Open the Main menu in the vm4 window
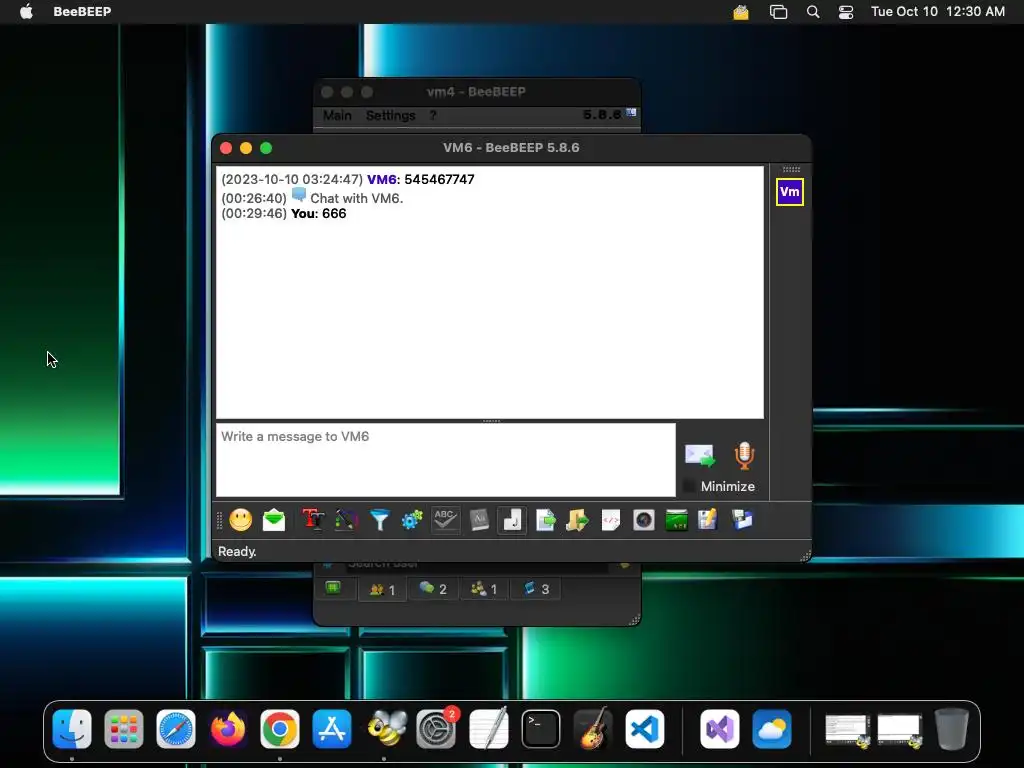Viewport: 1024px width, 768px height. point(337,115)
